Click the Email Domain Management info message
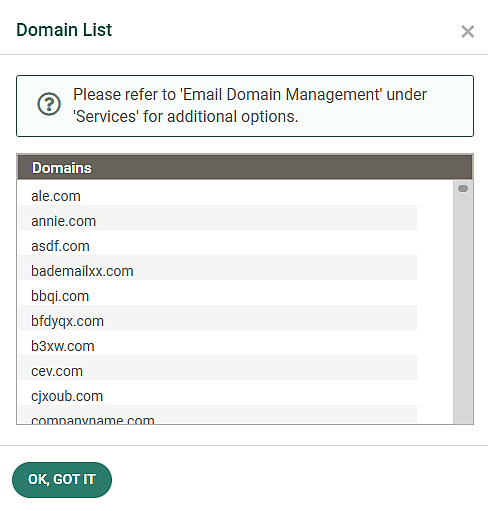This screenshot has height=511, width=488. point(245,106)
